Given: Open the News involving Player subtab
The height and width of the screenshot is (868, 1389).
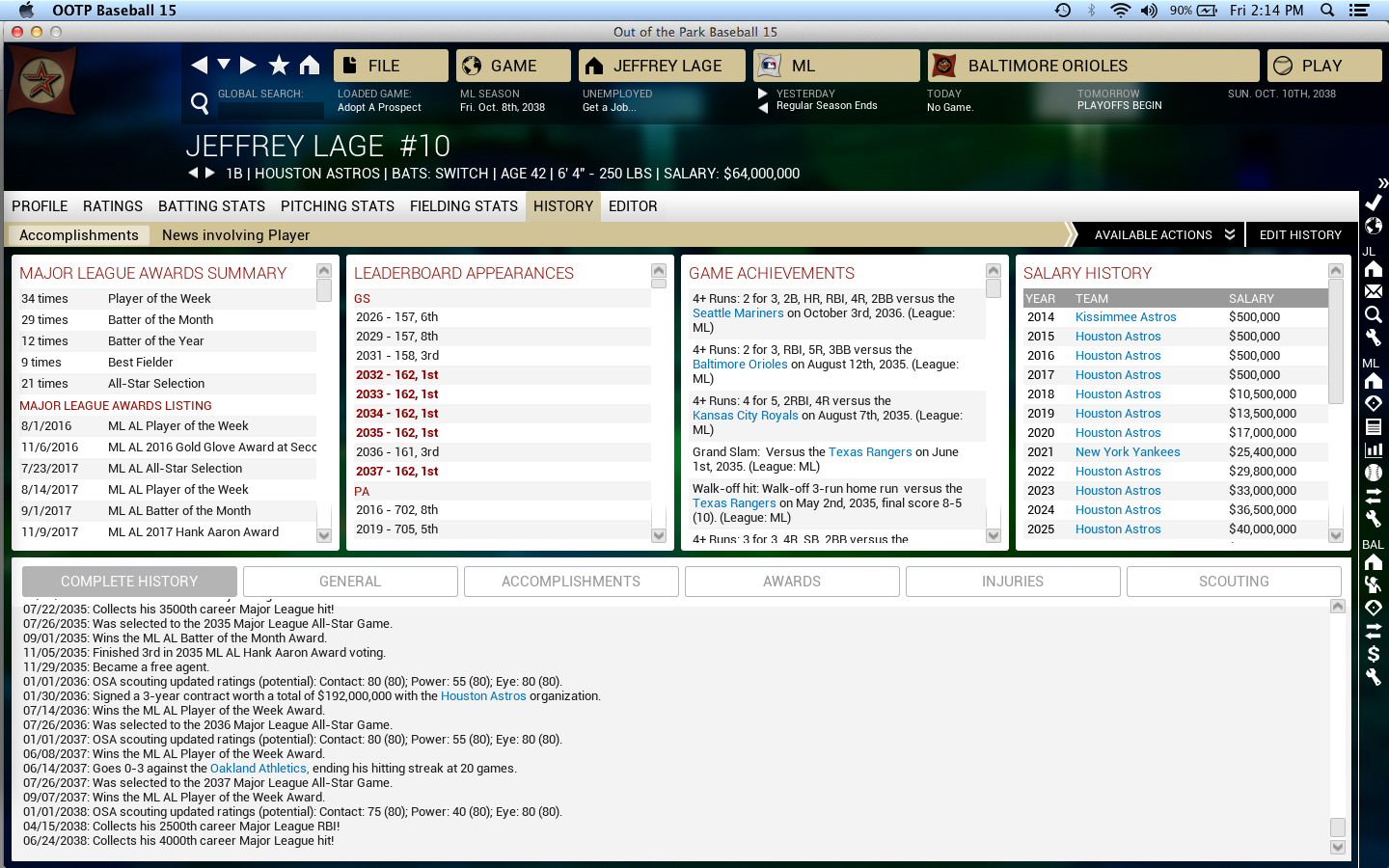Looking at the screenshot, I should (235, 235).
